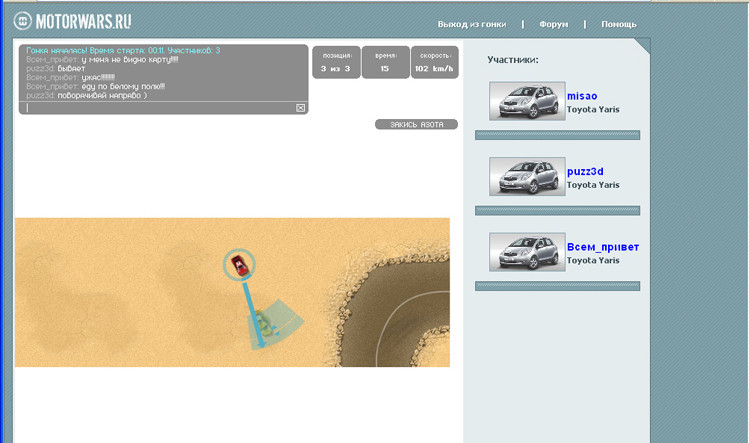749x443 pixels.
Task: Click the progress bar under puzz3d
Action: (x=557, y=210)
